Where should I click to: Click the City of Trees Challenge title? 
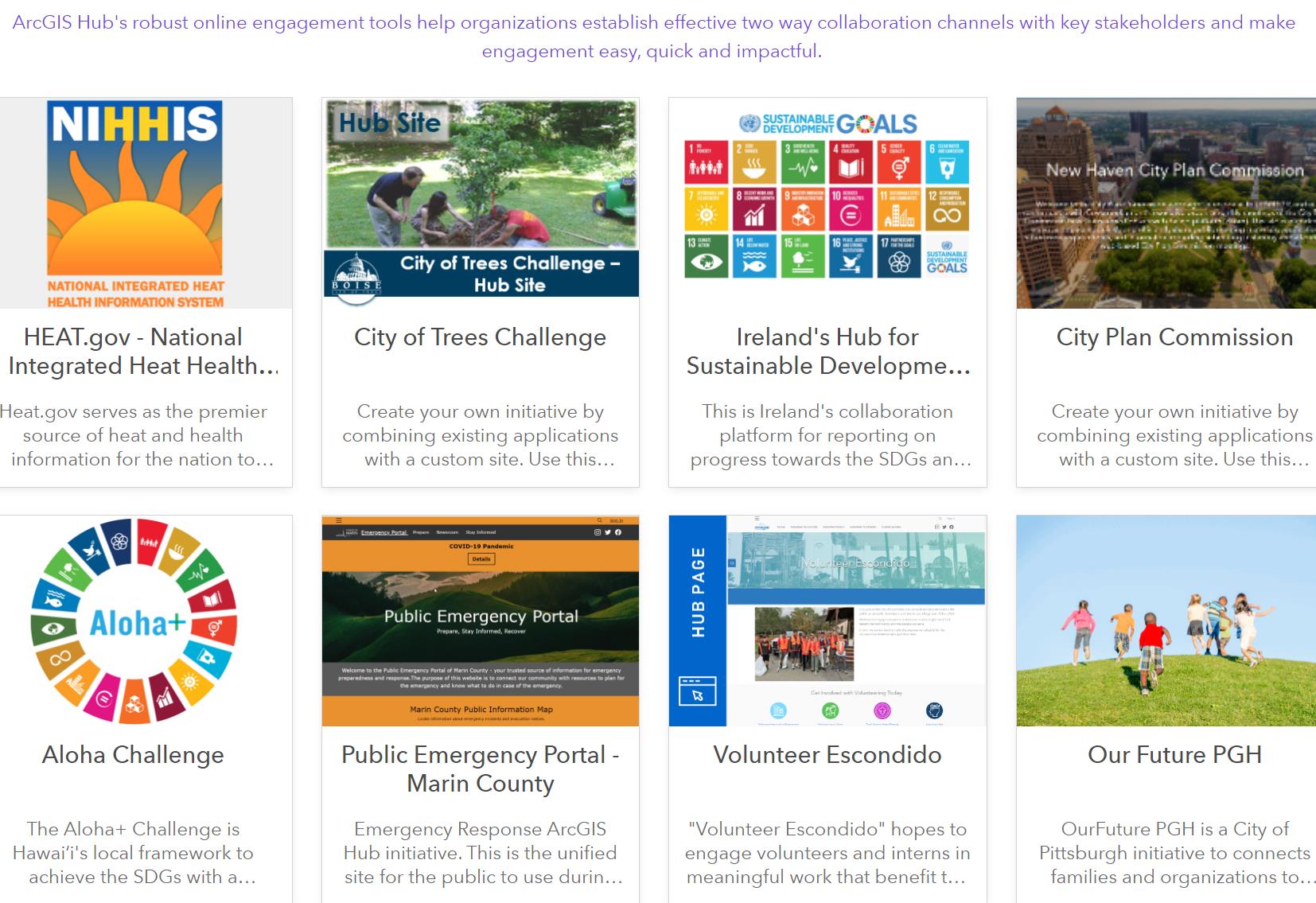click(x=481, y=337)
